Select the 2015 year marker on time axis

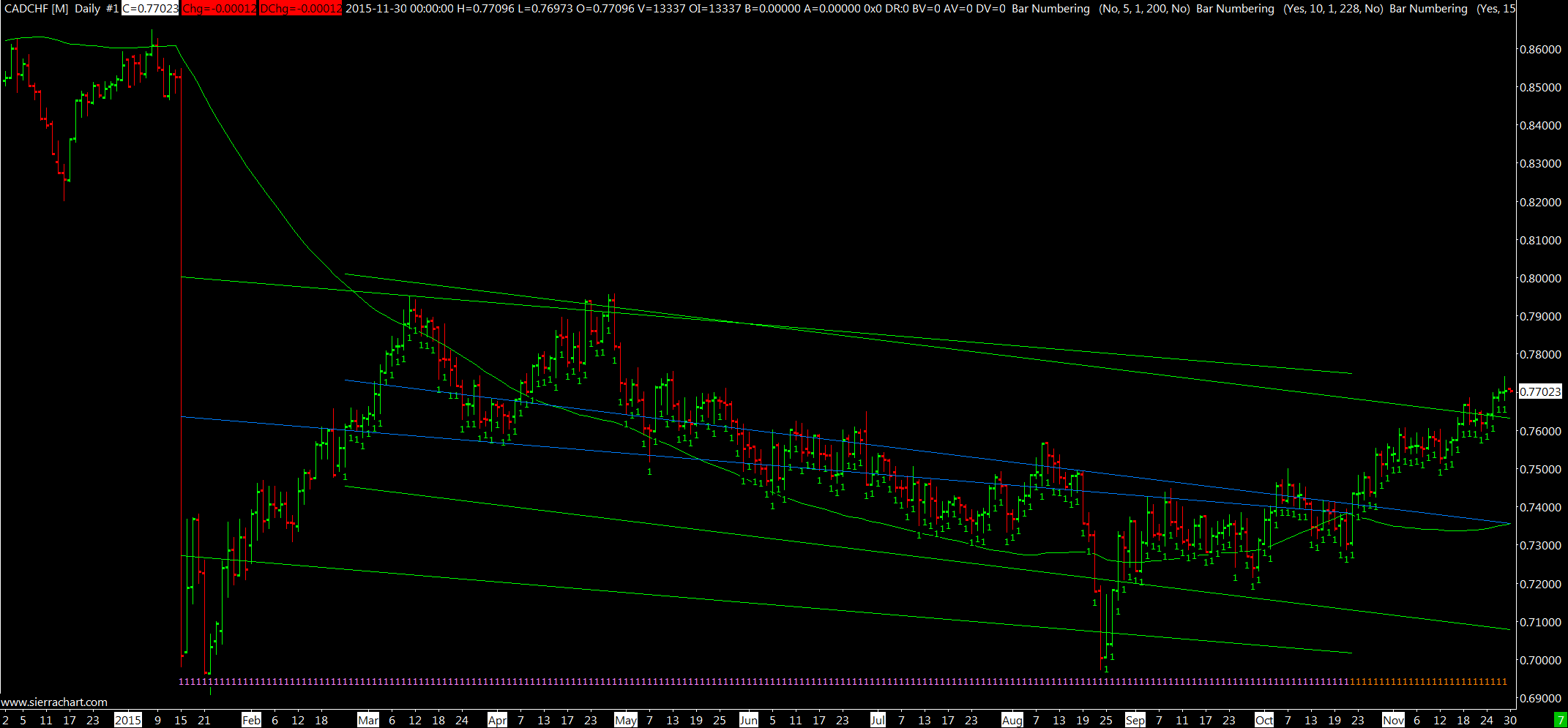[128, 720]
